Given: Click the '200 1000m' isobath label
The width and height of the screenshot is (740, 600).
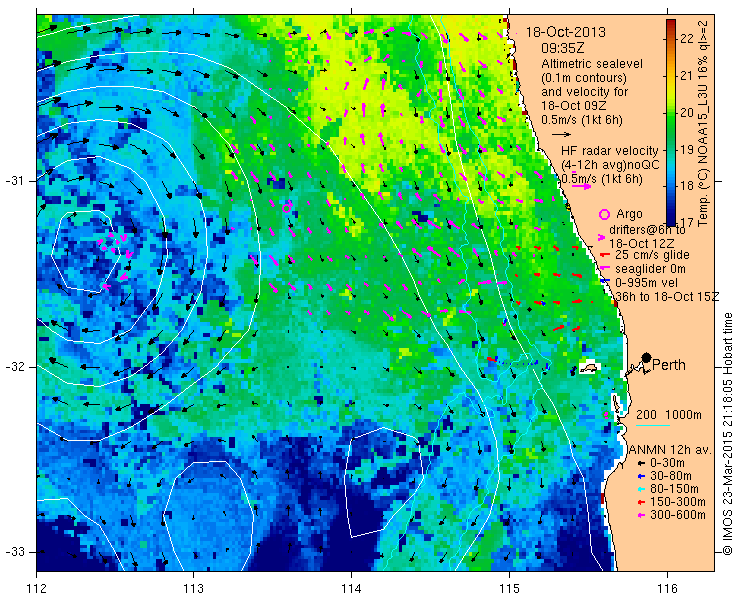Looking at the screenshot, I should point(669,415).
